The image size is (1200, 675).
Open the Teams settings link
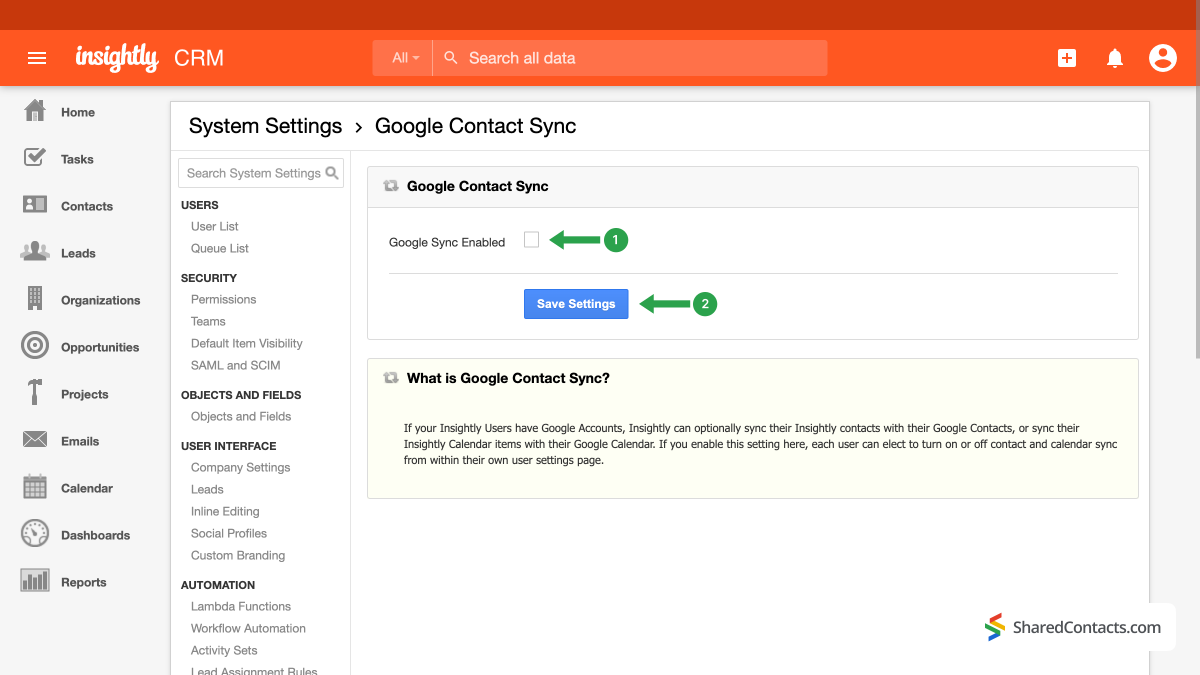[208, 321]
